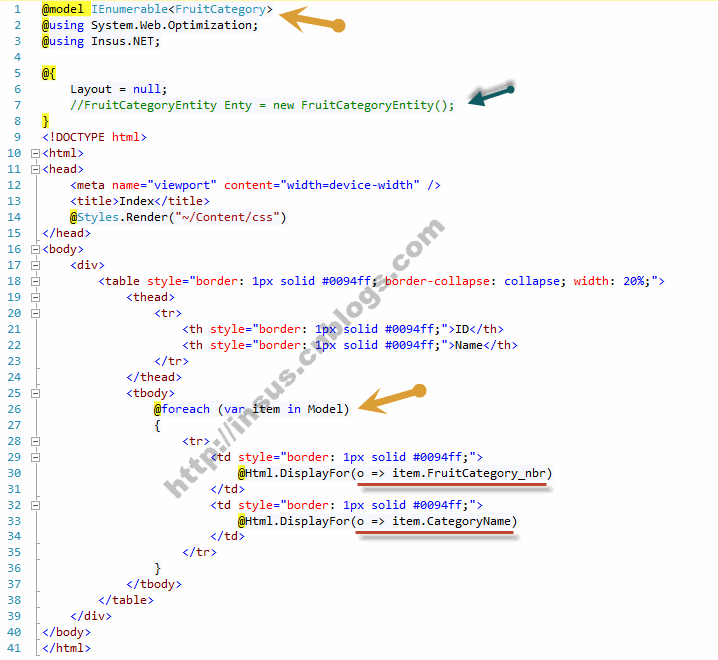Collapse the <table> block on line 18
Screen dimensions: 718x660
point(35,282)
